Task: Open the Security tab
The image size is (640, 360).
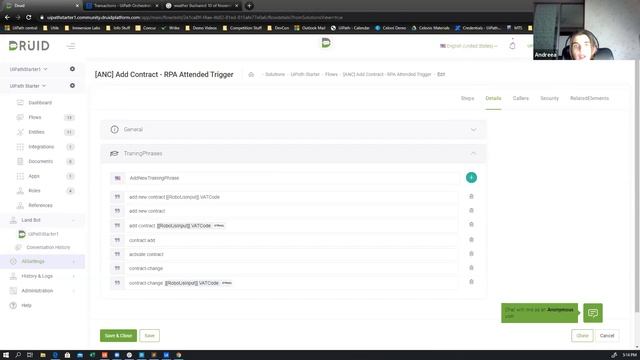Action: (549, 98)
